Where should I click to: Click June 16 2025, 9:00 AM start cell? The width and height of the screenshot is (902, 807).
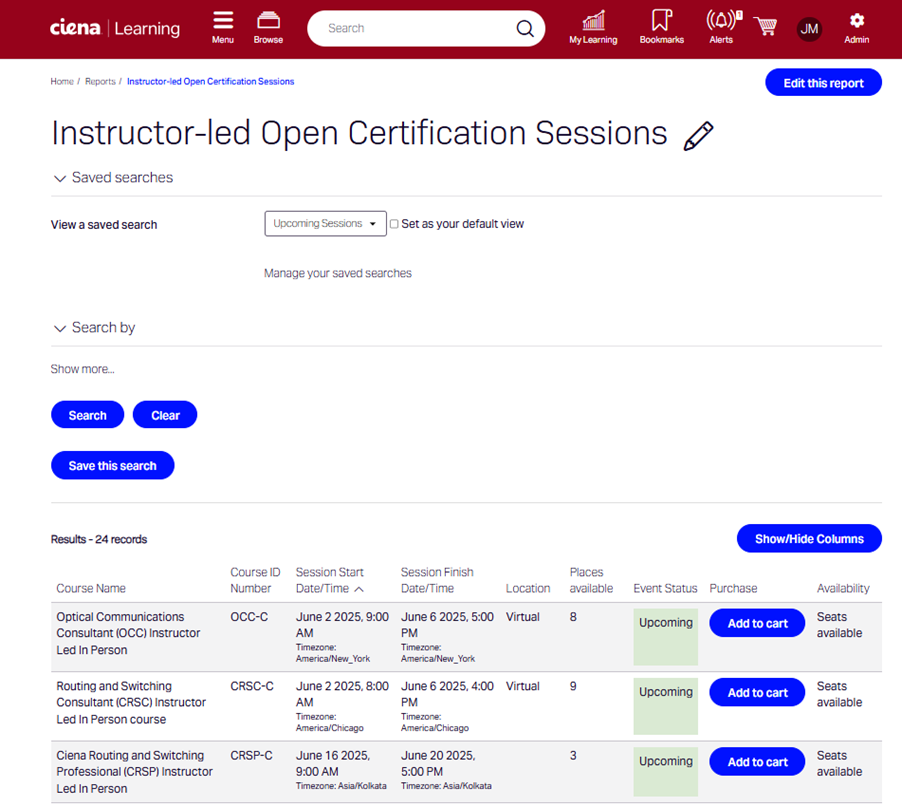tap(341, 770)
